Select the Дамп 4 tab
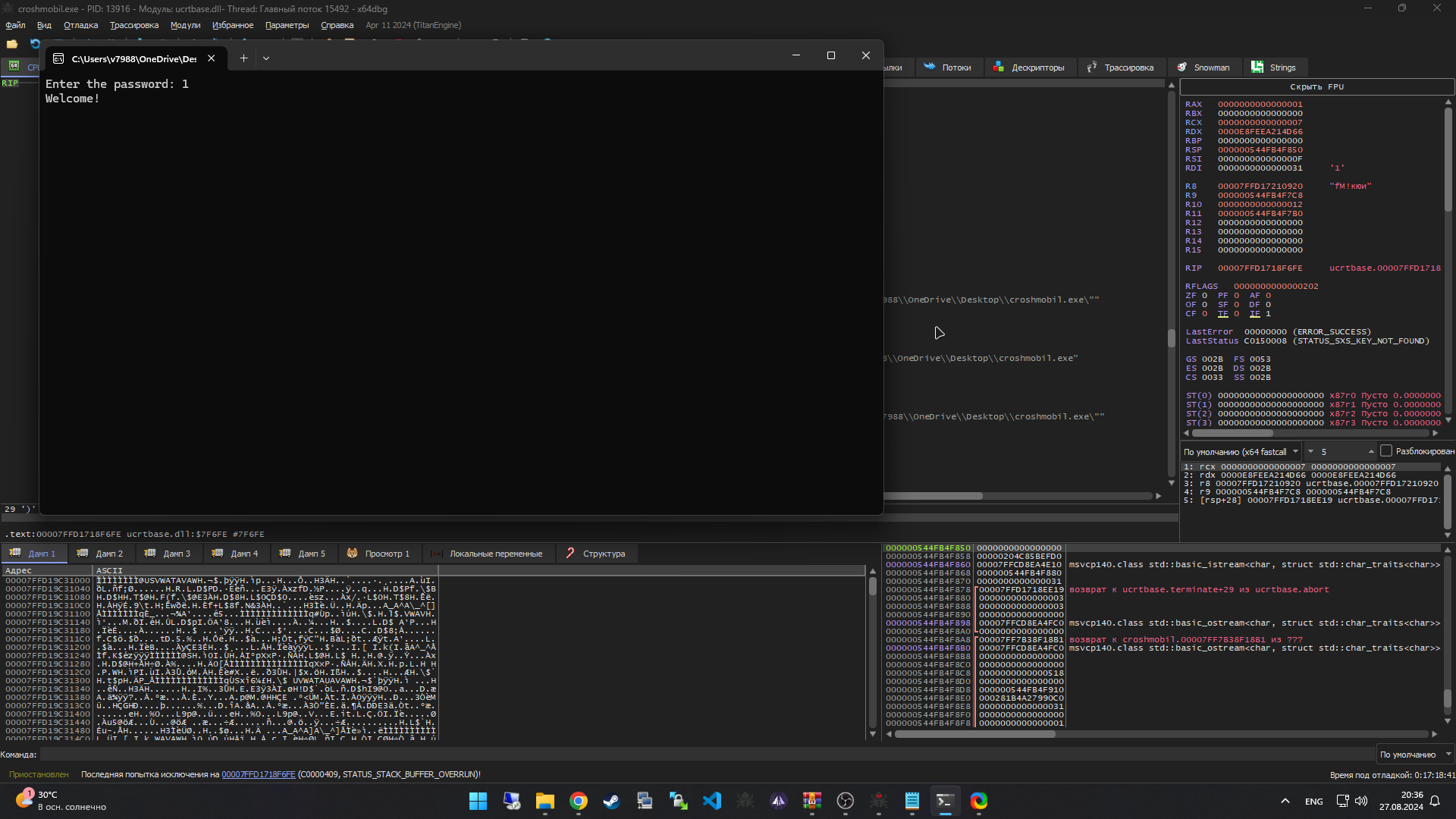This screenshot has height=819, width=1456. 236,554
